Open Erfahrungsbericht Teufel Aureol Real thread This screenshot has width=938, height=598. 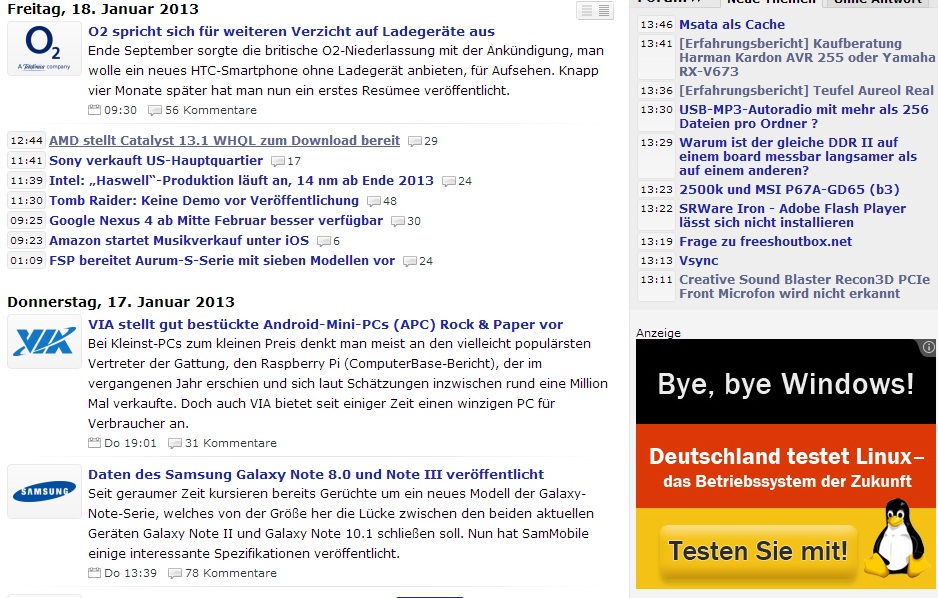pyautogui.click(x=806, y=90)
